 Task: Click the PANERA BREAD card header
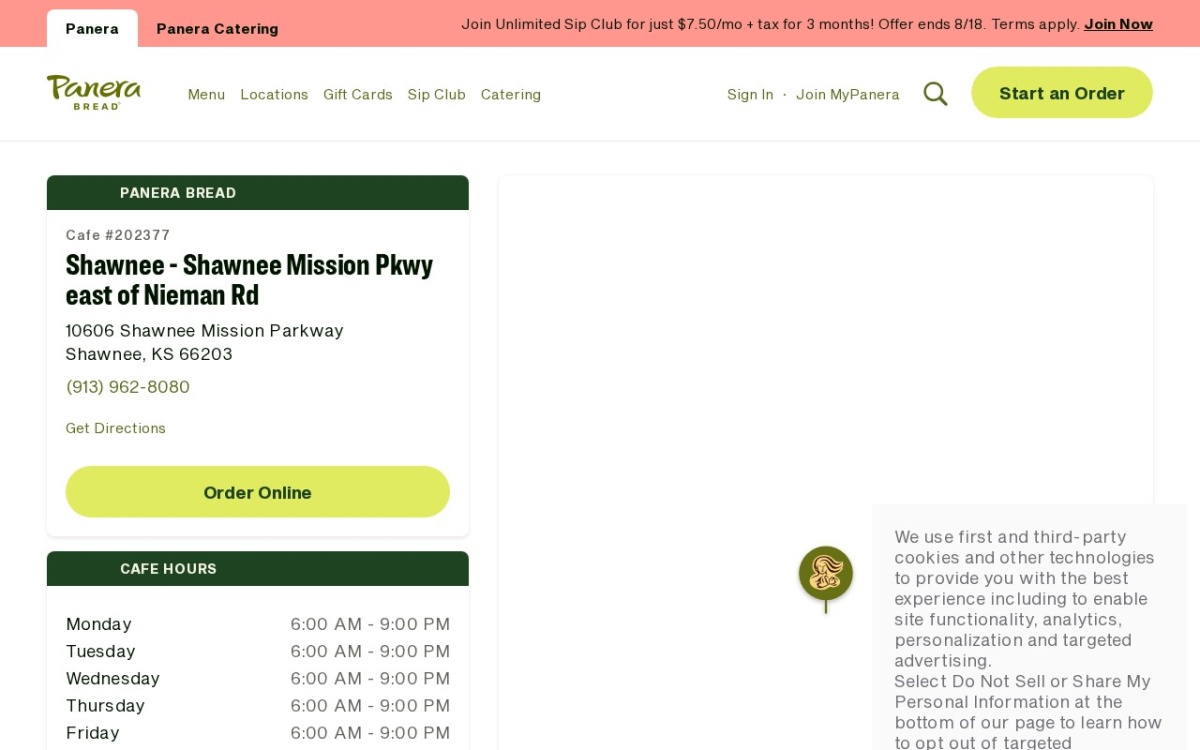point(258,193)
